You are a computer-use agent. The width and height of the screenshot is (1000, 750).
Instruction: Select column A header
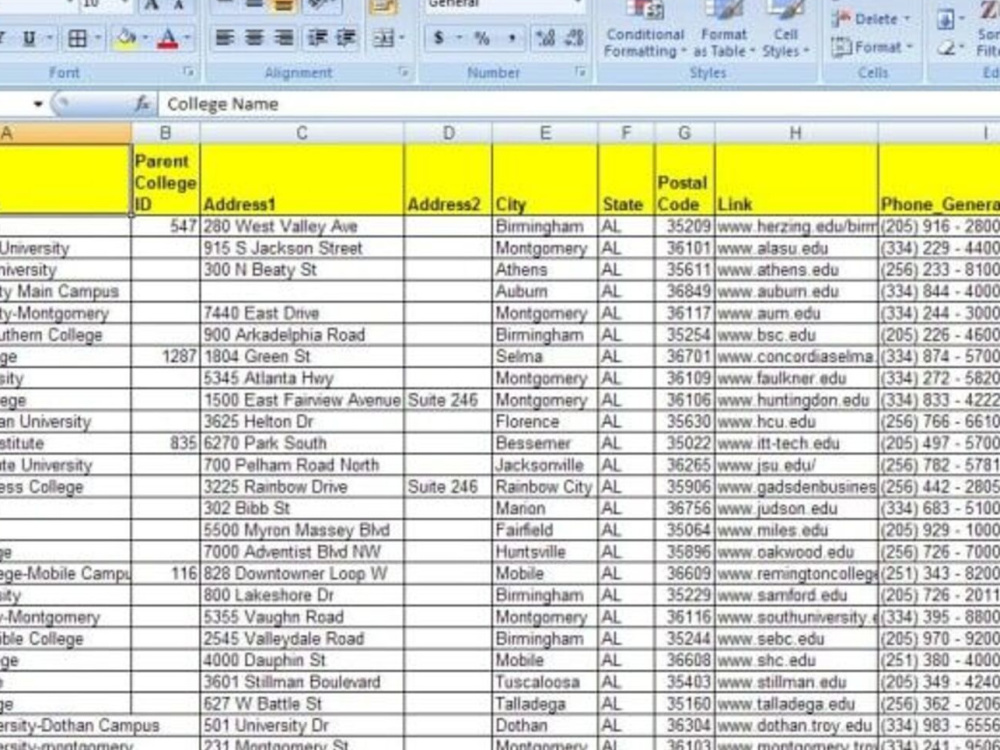pos(66,133)
